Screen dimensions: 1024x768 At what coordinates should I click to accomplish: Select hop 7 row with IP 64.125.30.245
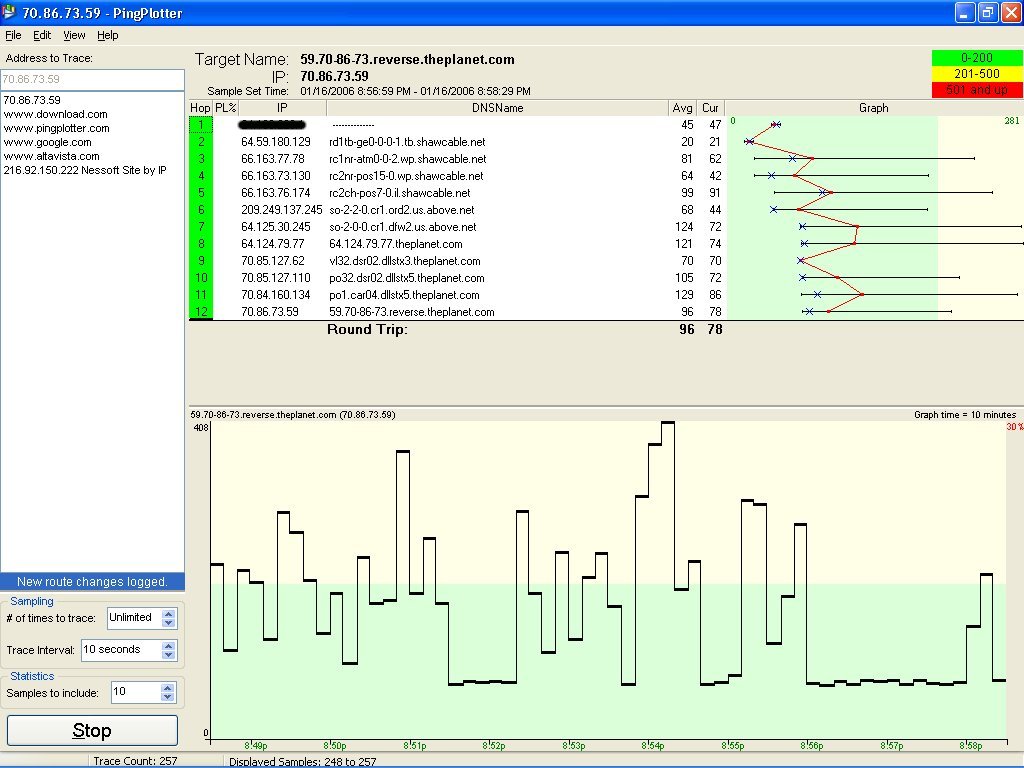(276, 227)
